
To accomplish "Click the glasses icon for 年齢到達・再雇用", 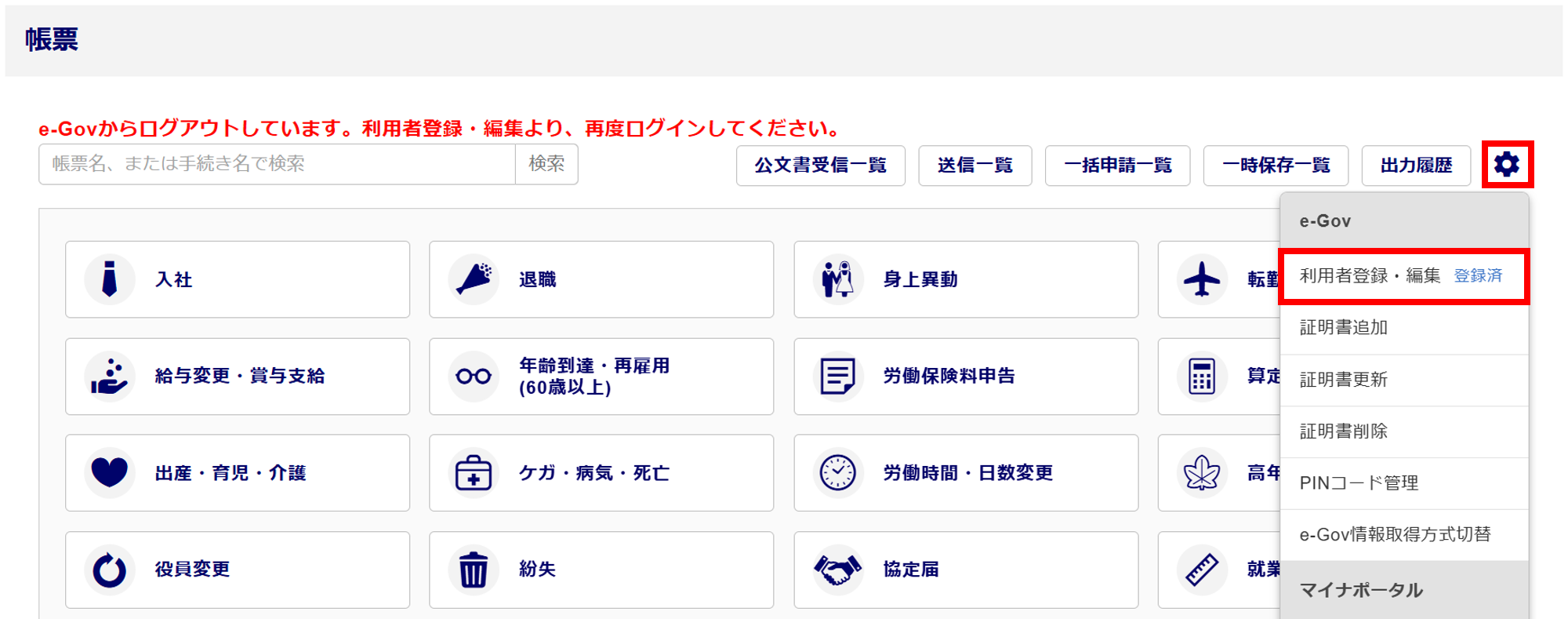I will click(474, 377).
